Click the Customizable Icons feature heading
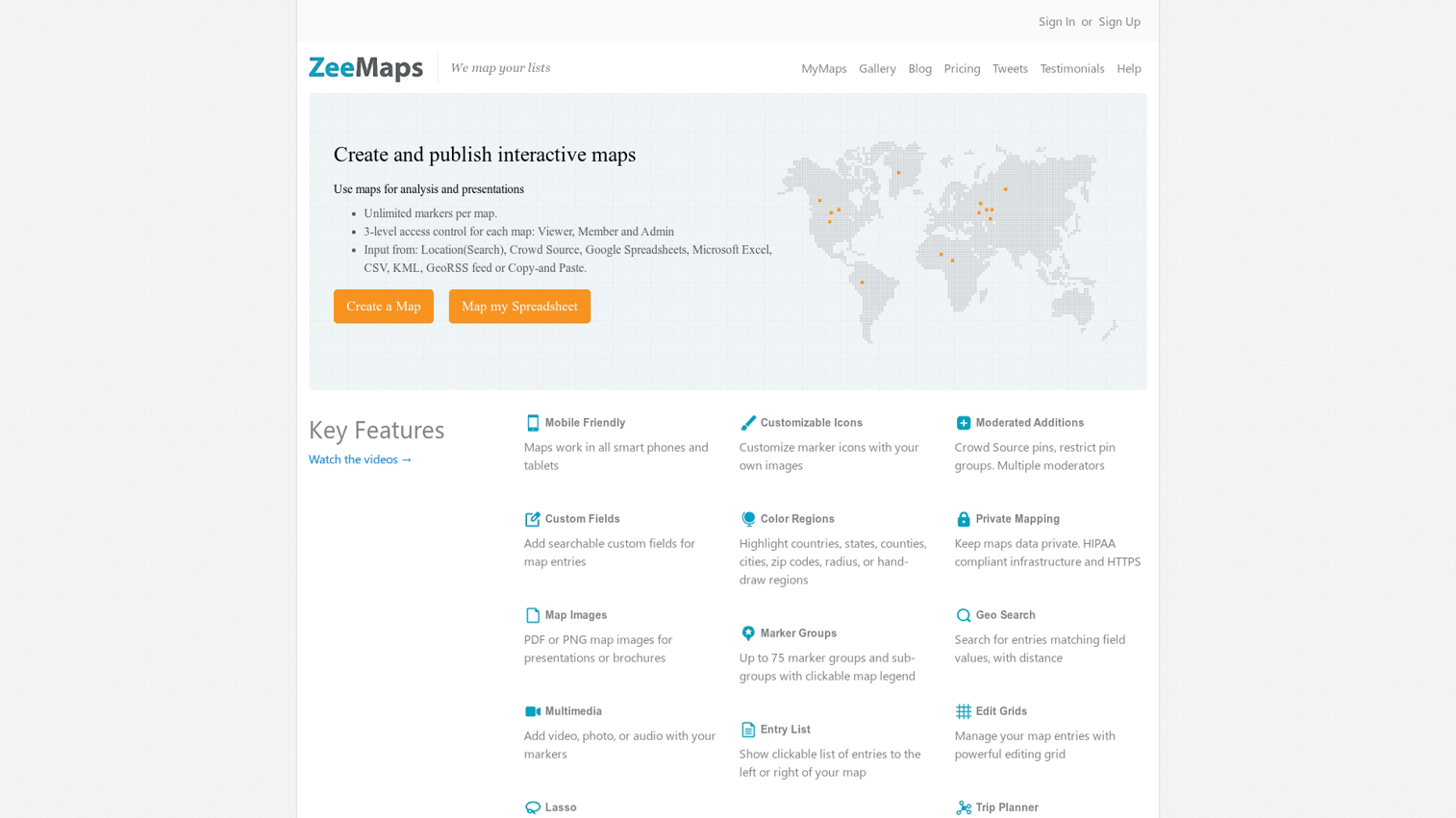This screenshot has width=1456, height=818. click(812, 423)
